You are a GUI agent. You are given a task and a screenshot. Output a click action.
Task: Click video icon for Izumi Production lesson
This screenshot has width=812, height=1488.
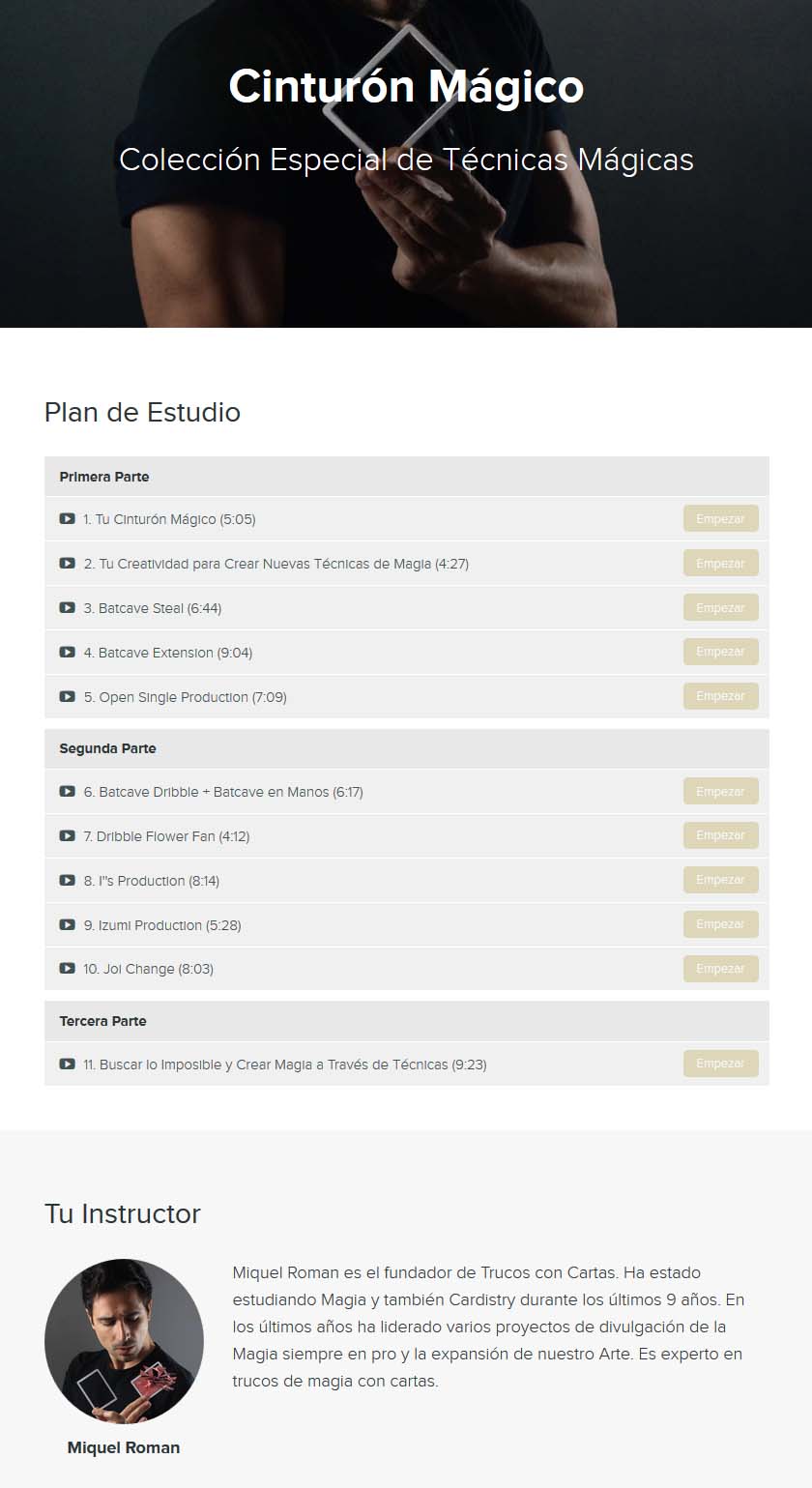[67, 925]
